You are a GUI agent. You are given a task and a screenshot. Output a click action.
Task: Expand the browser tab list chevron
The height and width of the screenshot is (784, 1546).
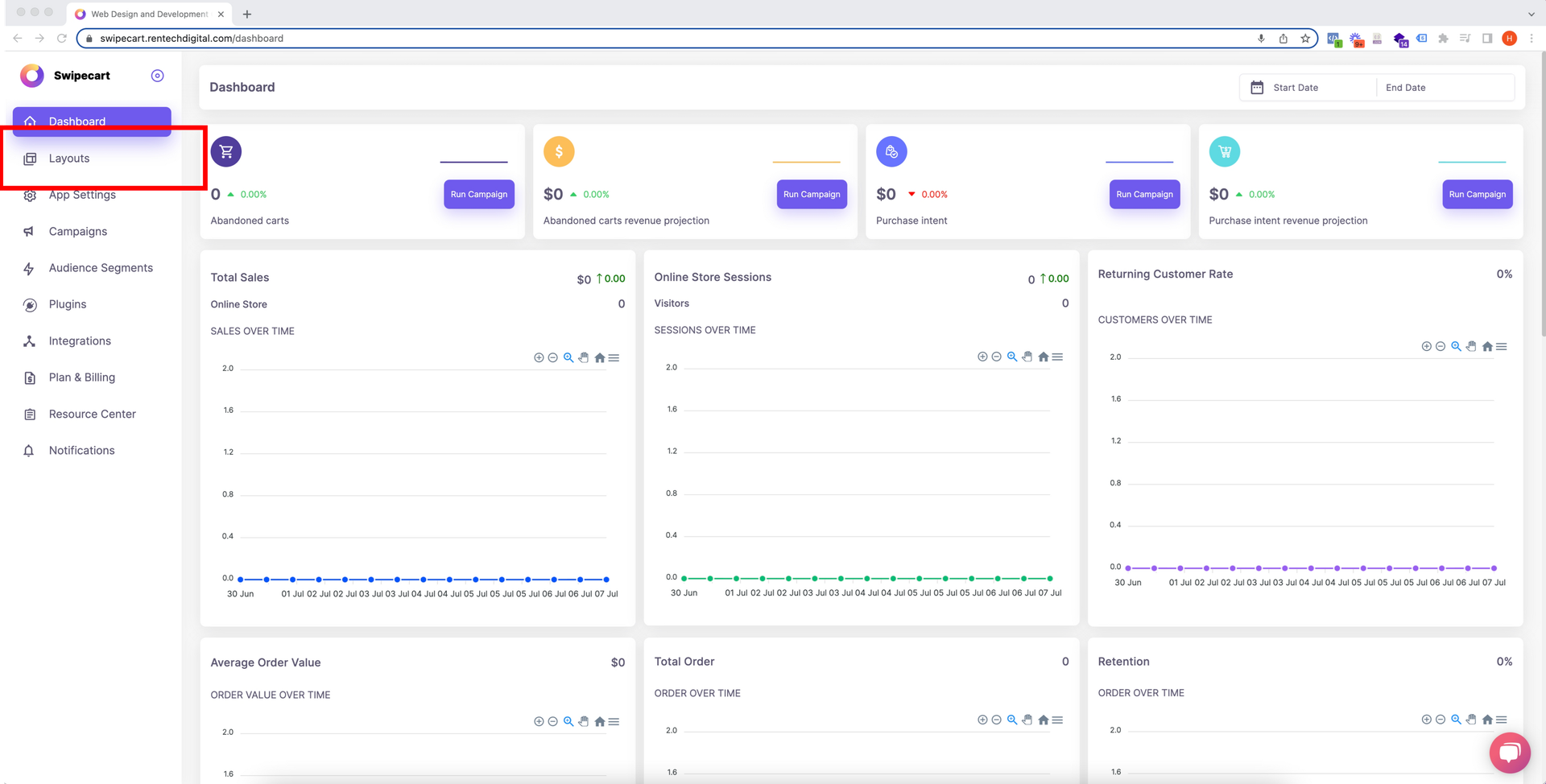click(1531, 14)
